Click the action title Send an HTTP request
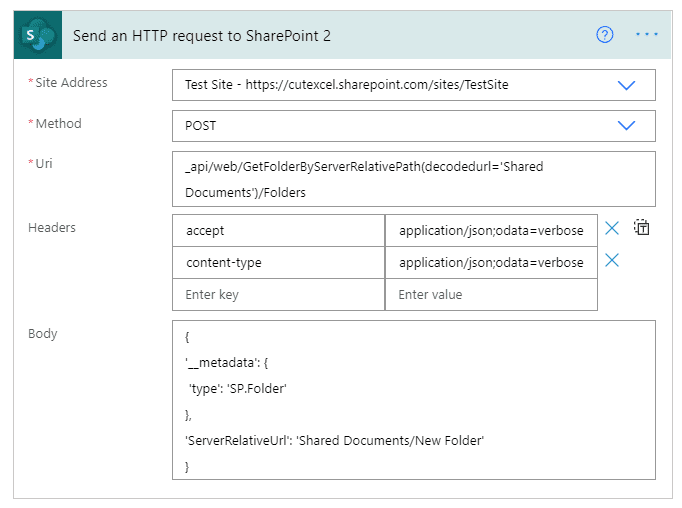Image resolution: width=682 pixels, height=508 pixels. [x=201, y=36]
